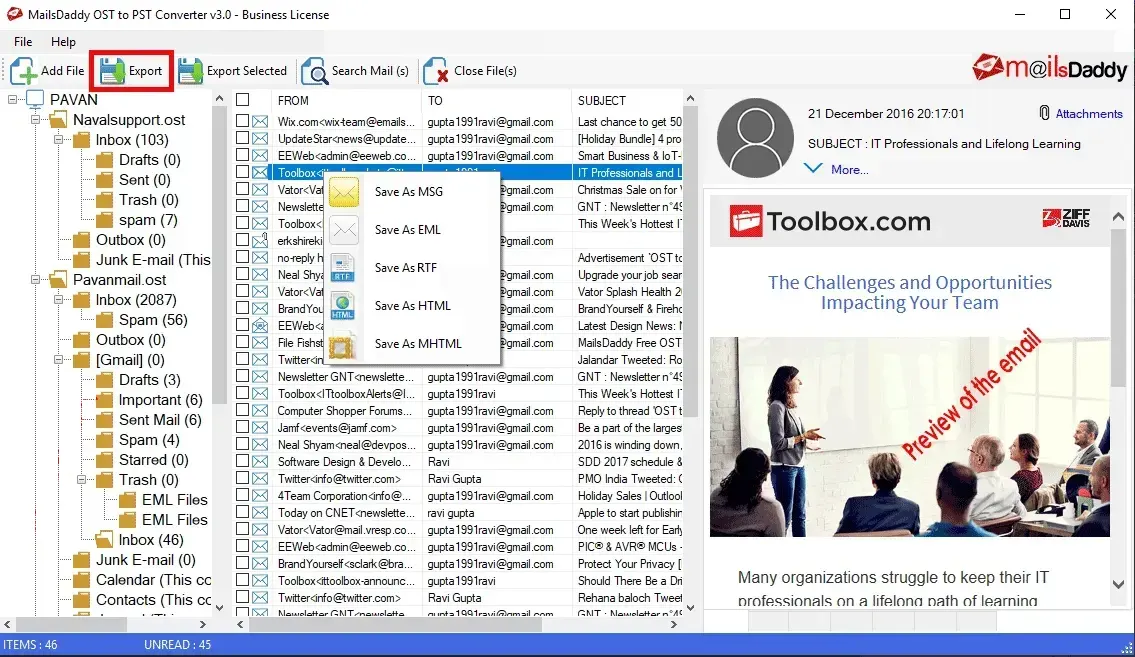This screenshot has height=657, width=1135.
Task: Open the Junk E-mail (0) folder icon
Action: [x=81, y=560]
